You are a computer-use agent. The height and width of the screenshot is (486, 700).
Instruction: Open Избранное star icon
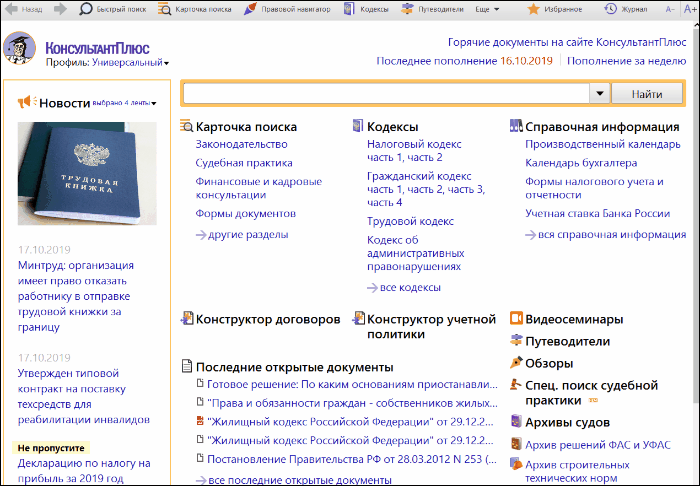coord(533,9)
